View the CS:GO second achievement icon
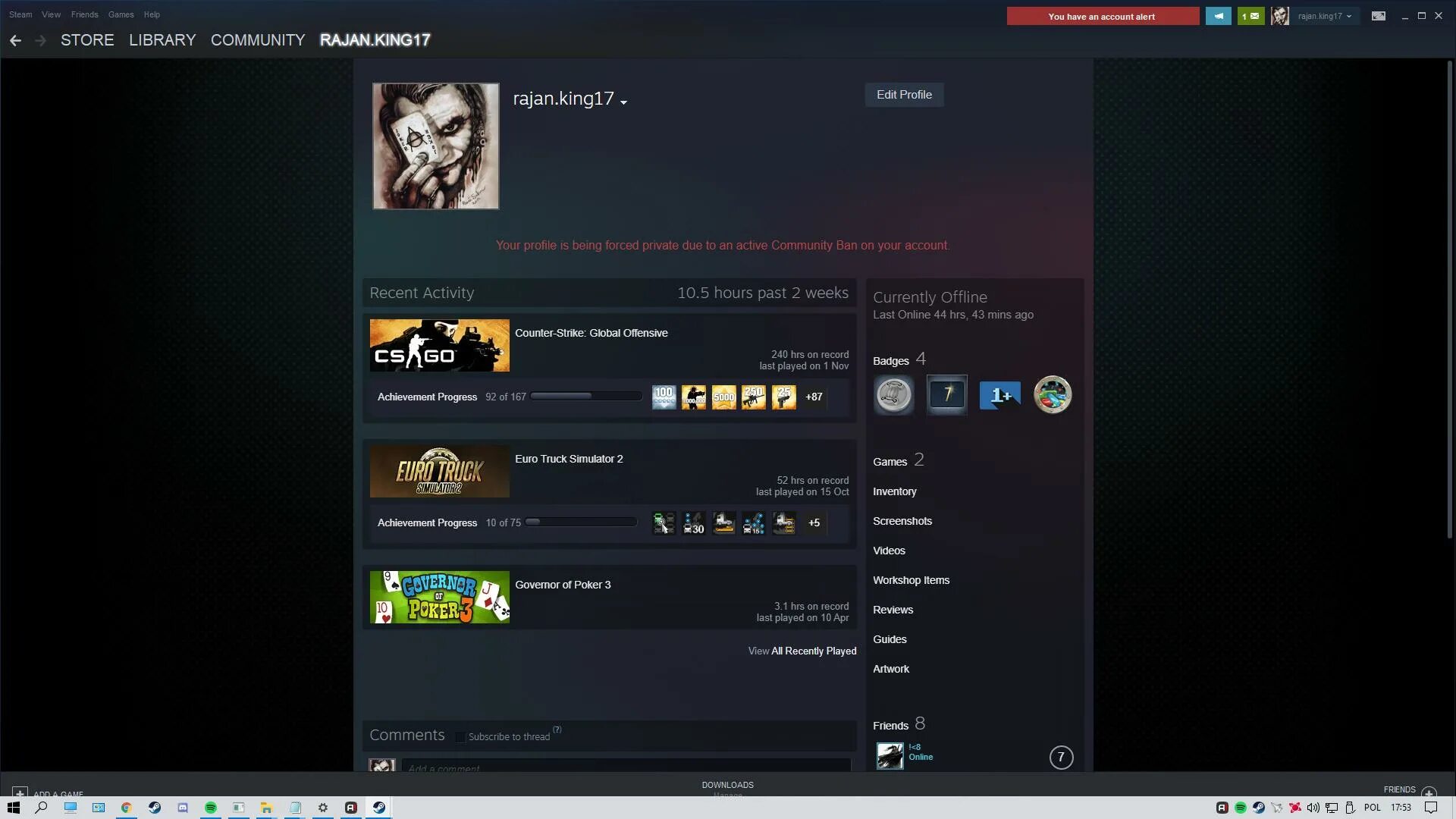Image resolution: width=1456 pixels, height=819 pixels. tap(694, 397)
